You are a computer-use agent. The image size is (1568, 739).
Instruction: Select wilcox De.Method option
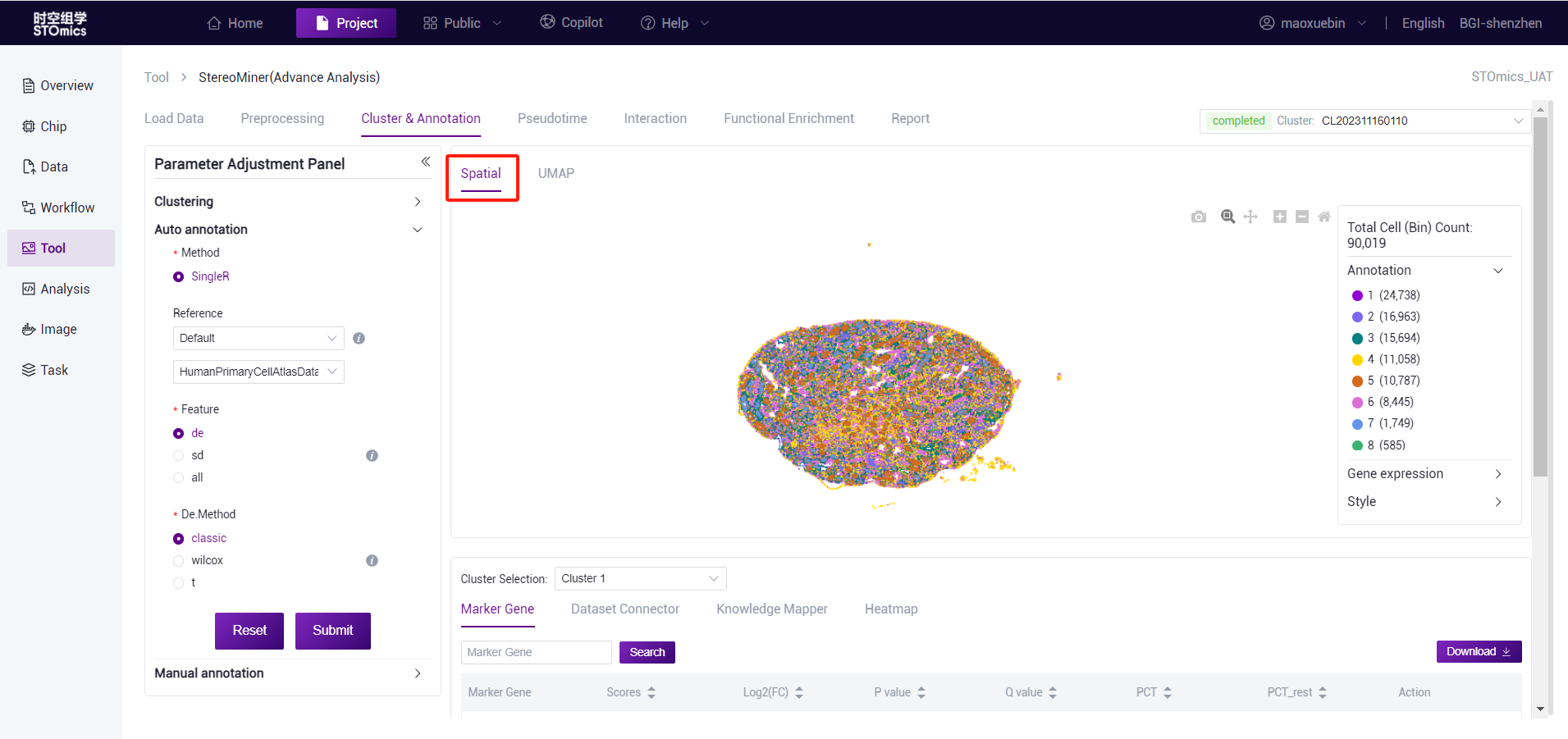(178, 560)
